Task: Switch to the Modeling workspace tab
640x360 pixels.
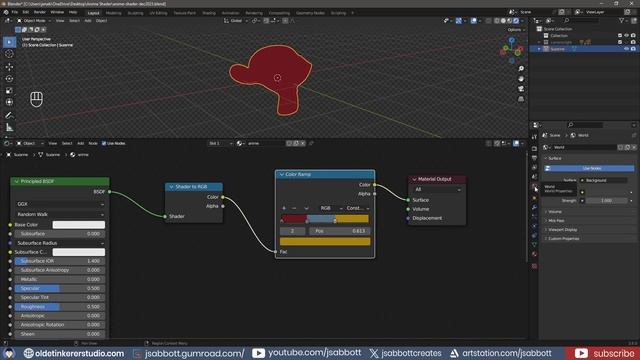Action: (113, 13)
